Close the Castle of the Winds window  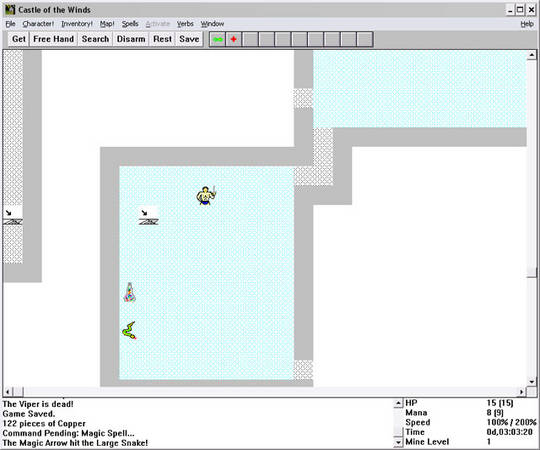coord(531,10)
